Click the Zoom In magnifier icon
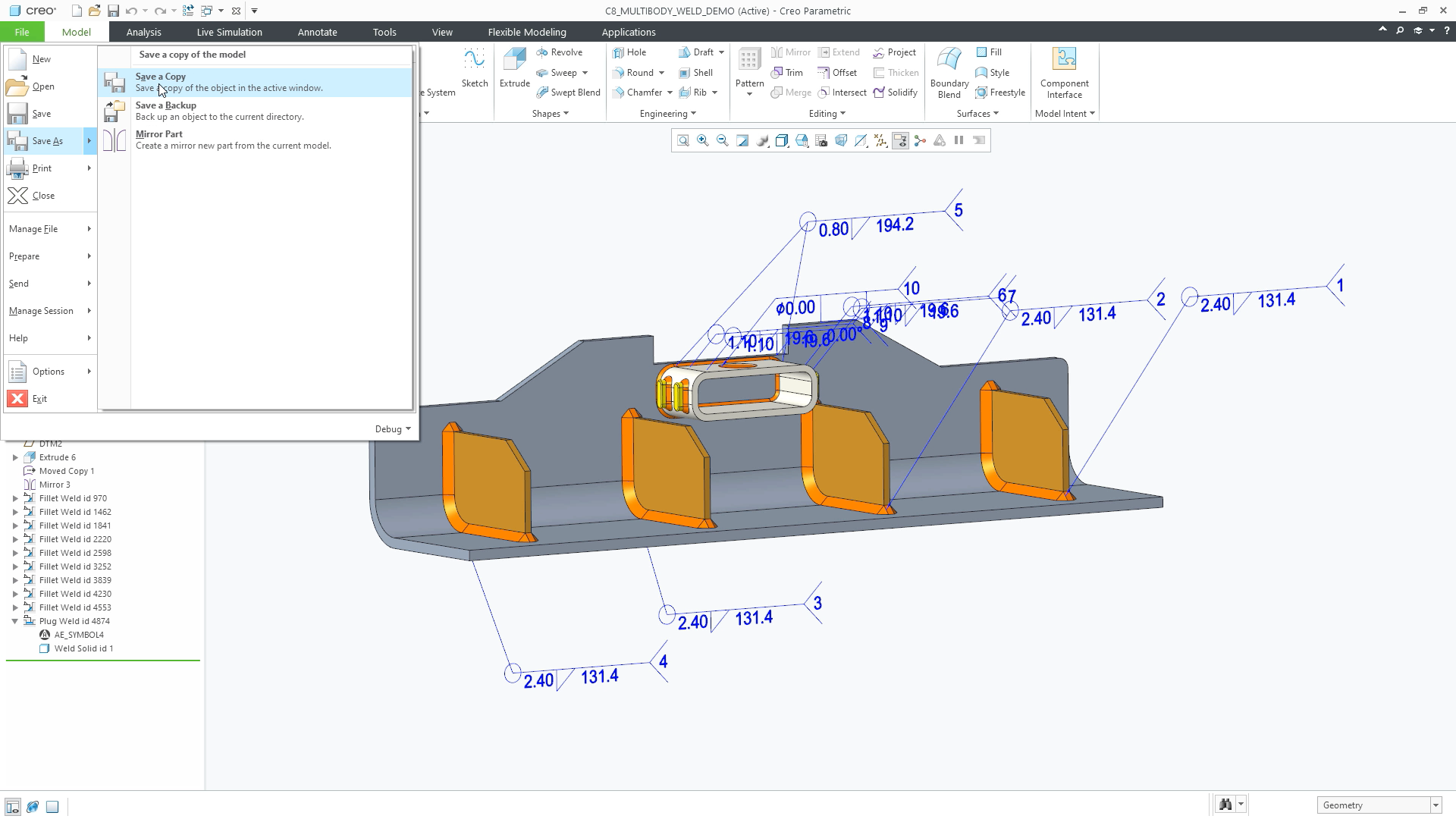 pyautogui.click(x=703, y=140)
